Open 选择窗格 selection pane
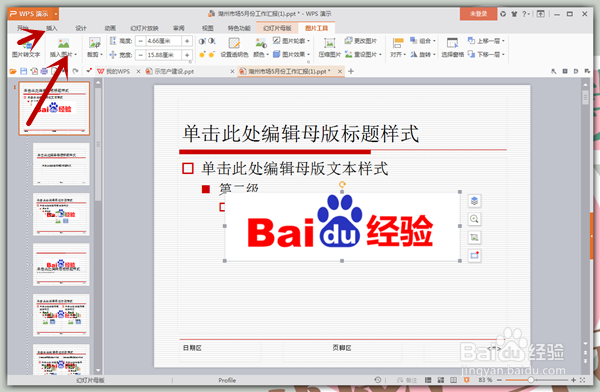This screenshot has width=600, height=392. point(452,48)
